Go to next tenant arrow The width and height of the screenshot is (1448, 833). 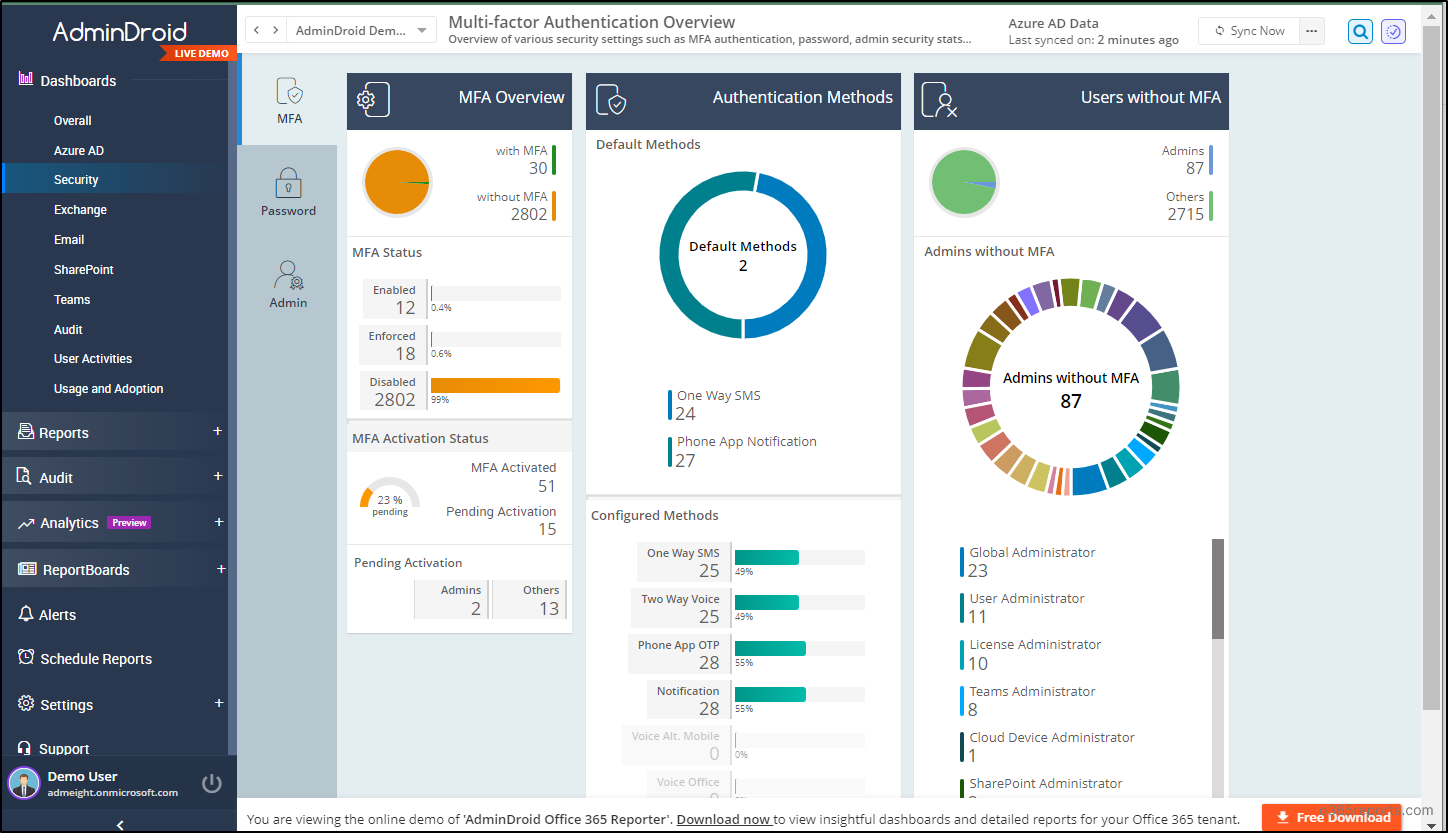tap(275, 30)
